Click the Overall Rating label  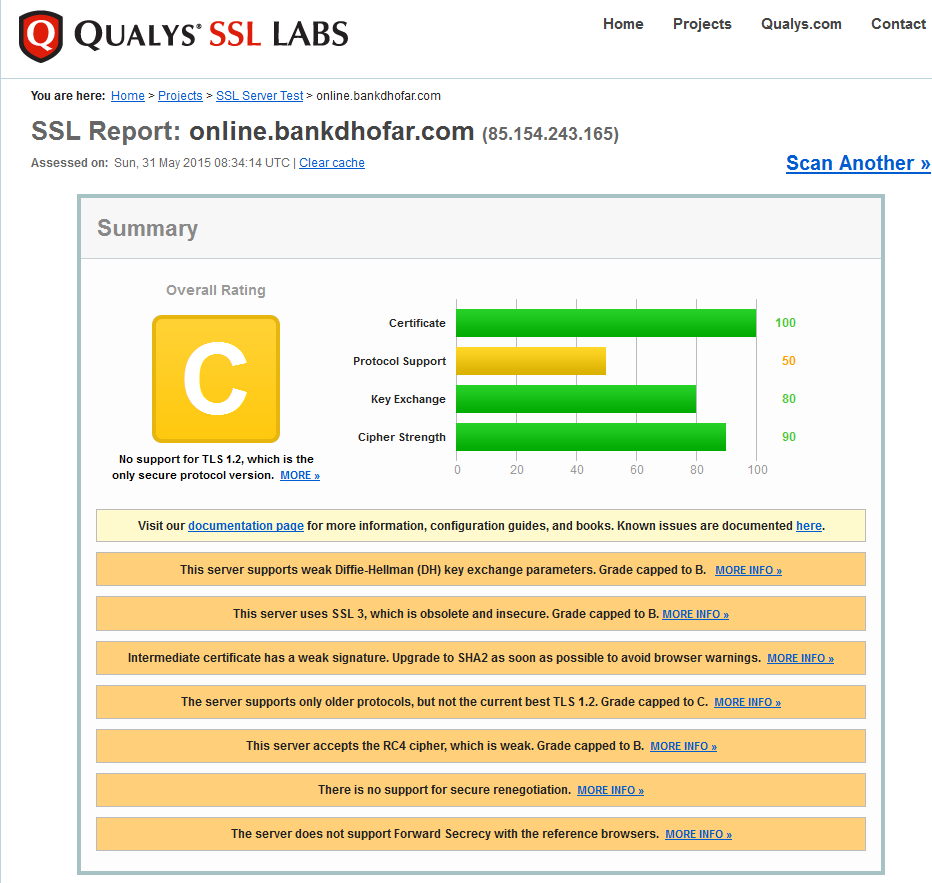click(216, 290)
